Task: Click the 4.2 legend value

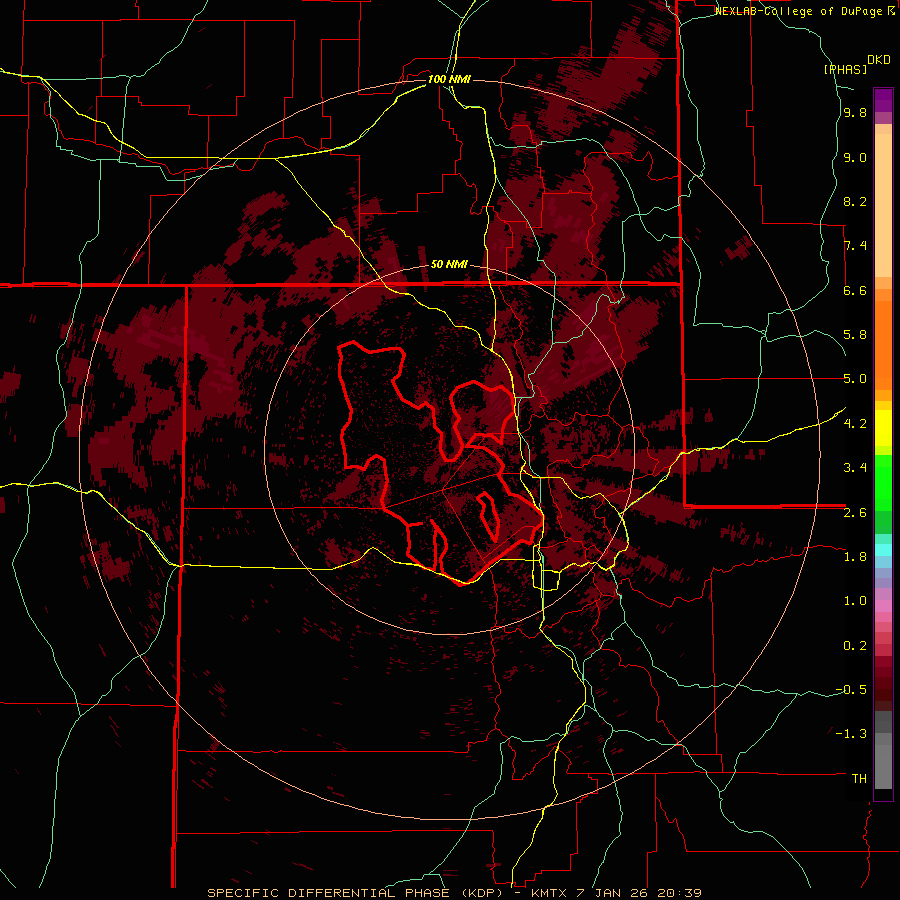Action: coord(855,424)
